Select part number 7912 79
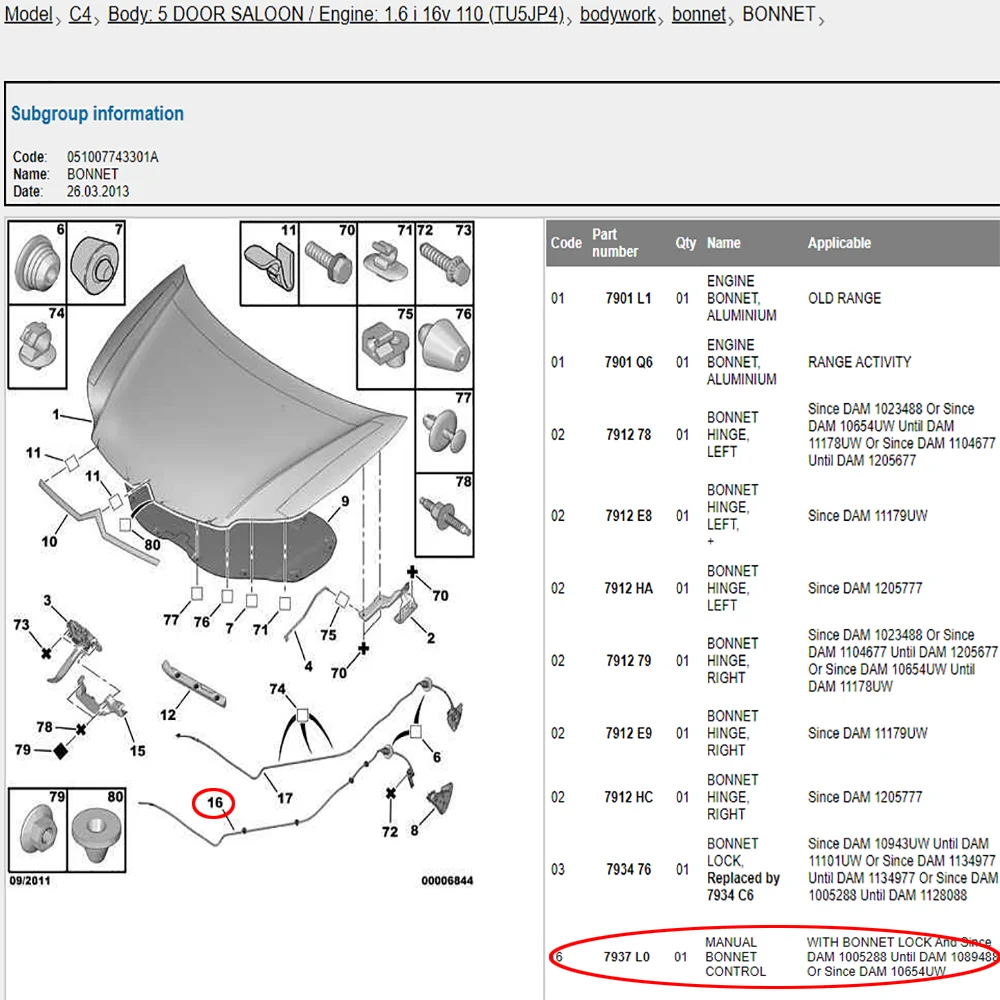This screenshot has width=1000, height=1000. (628, 661)
